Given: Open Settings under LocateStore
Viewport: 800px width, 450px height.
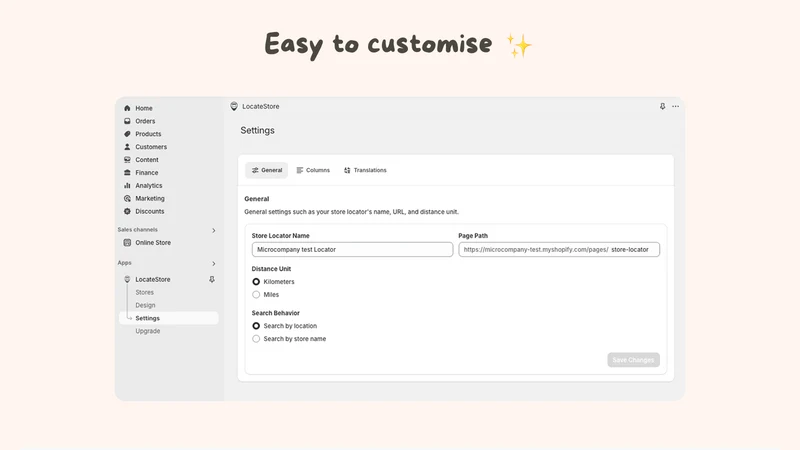Looking at the screenshot, I should tap(169, 318).
